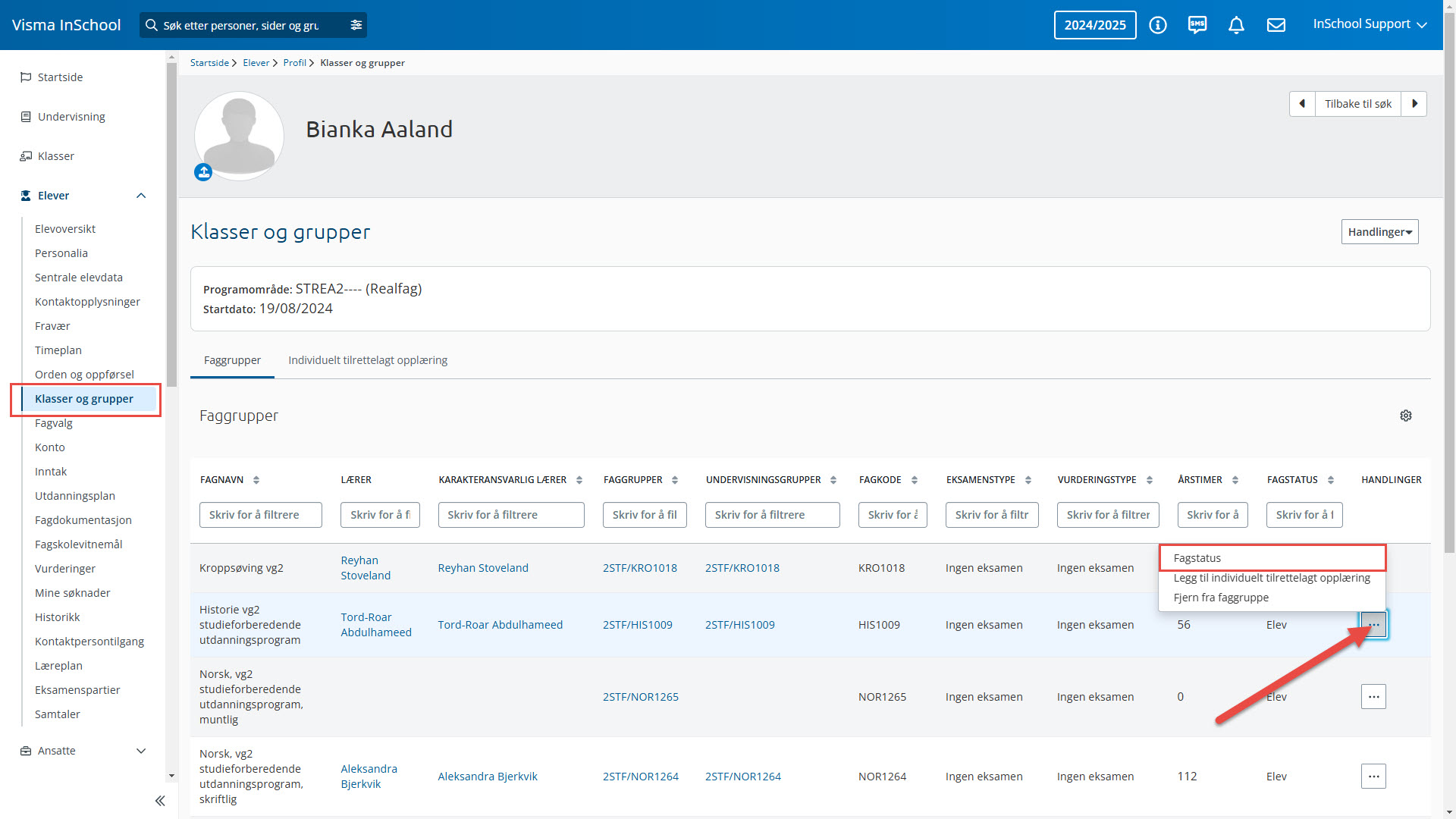Click the Faggrupper table settings gear
The image size is (1456, 819).
pos(1405,416)
